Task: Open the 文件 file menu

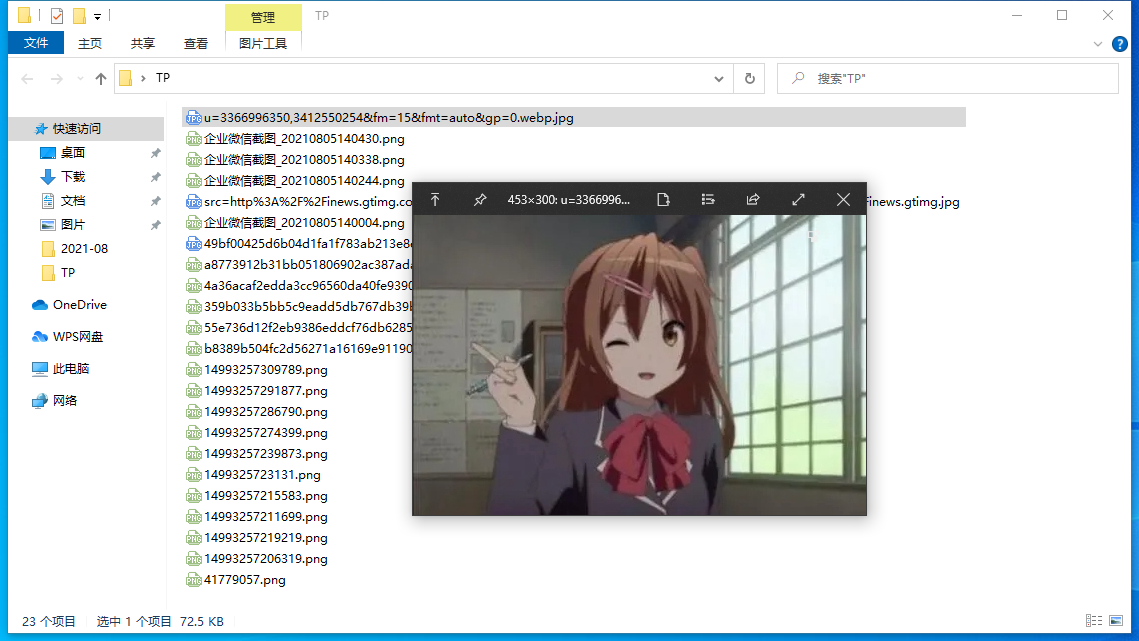Action: pos(36,44)
